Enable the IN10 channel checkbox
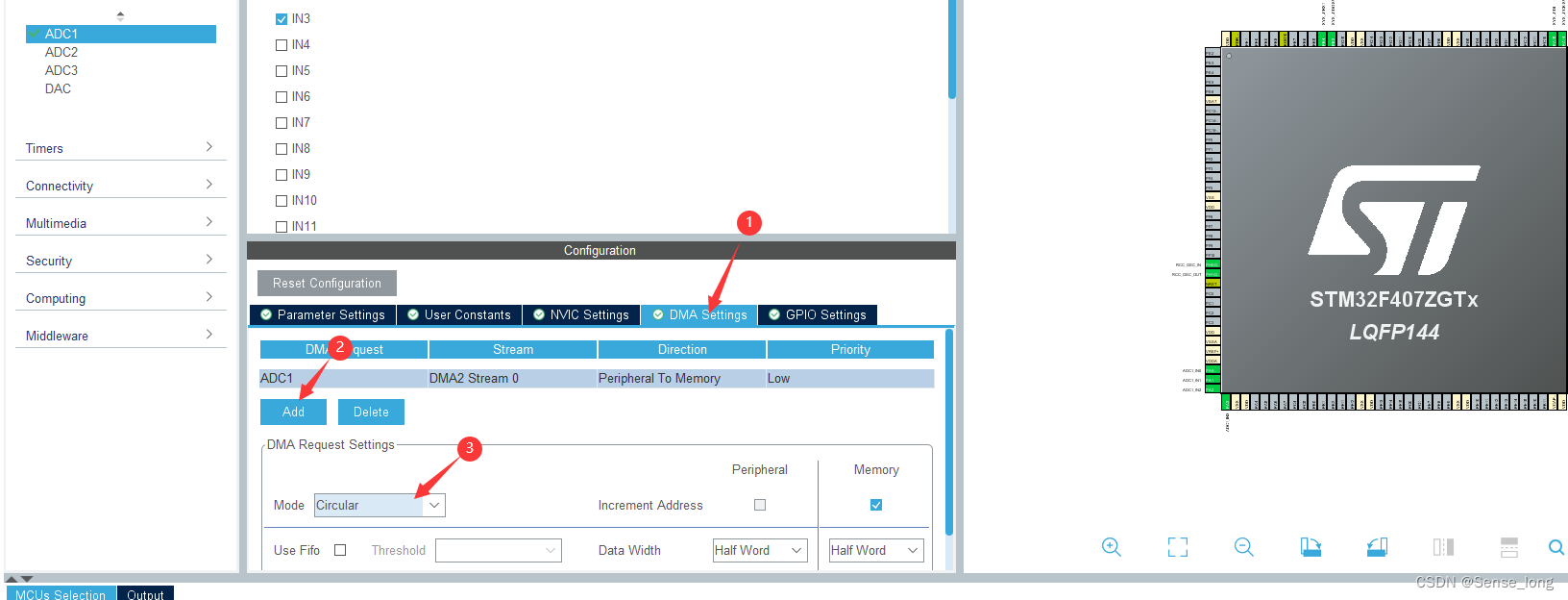Screen dimensions: 1568x600 tap(282, 201)
